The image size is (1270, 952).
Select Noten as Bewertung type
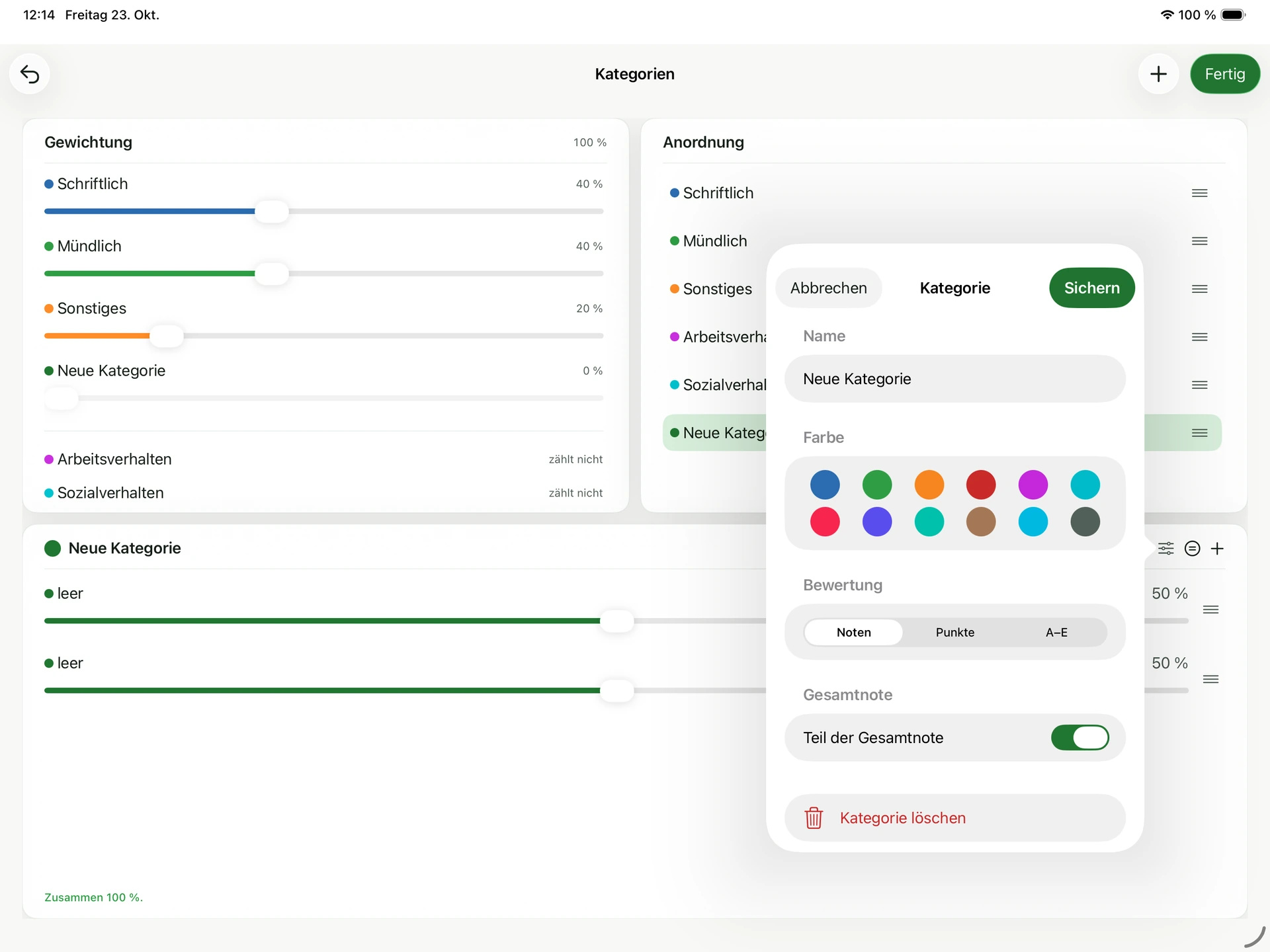(853, 632)
